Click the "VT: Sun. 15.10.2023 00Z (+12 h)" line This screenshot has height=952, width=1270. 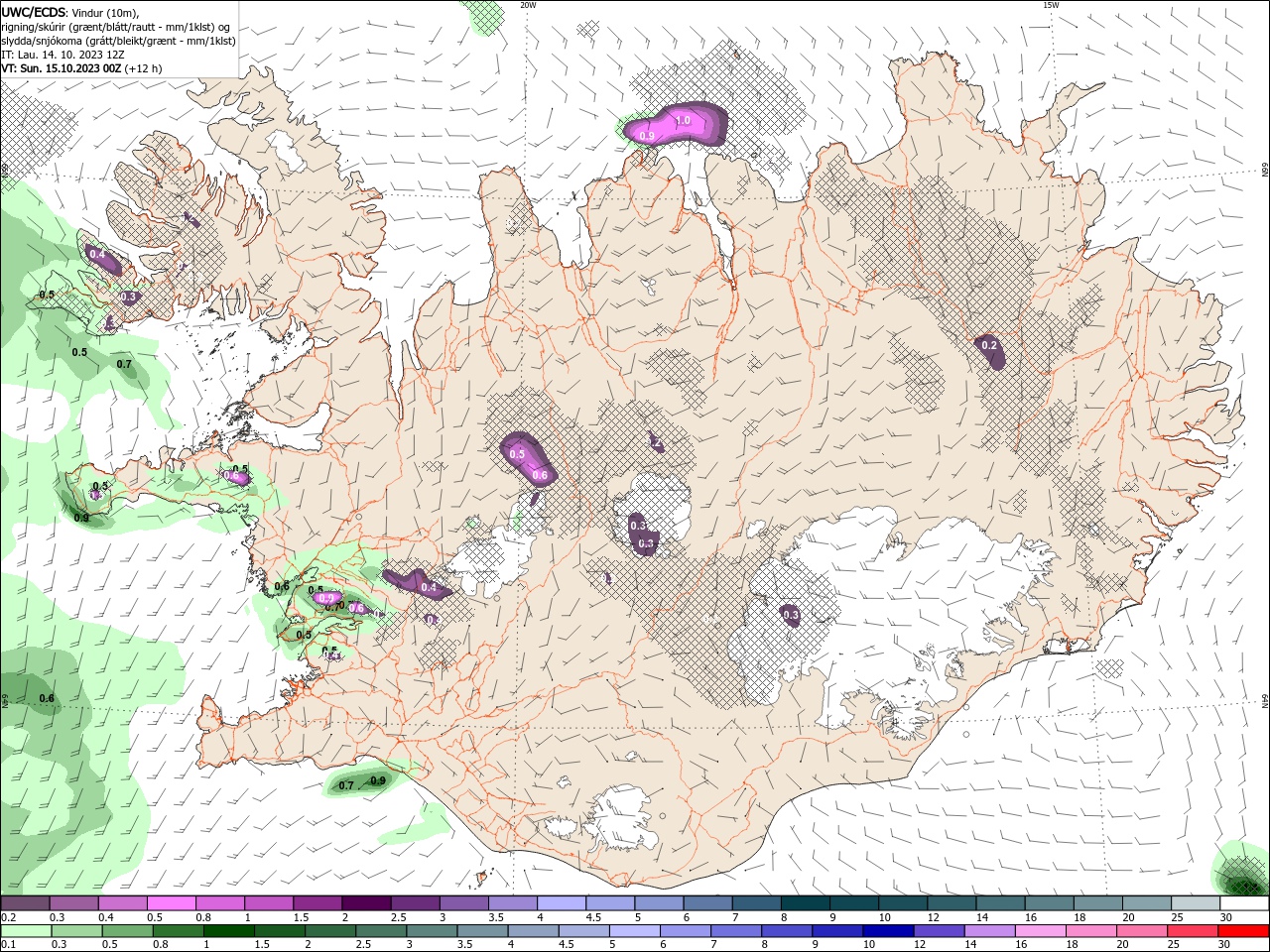pyautogui.click(x=82, y=69)
